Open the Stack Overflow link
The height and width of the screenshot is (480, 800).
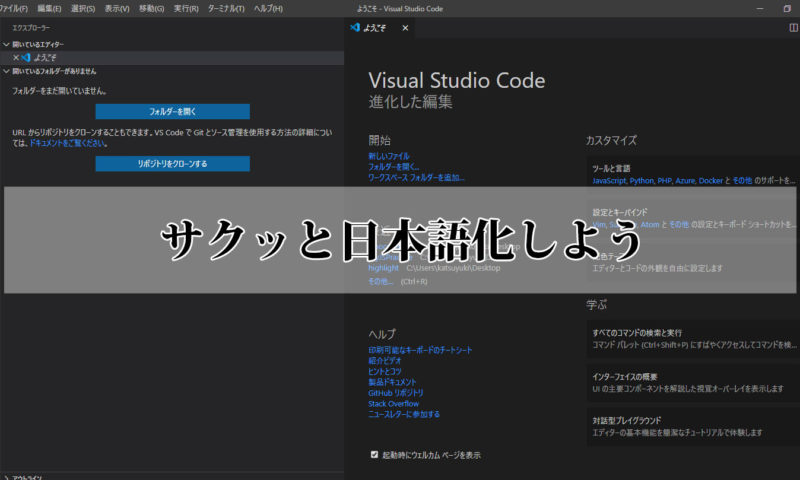pos(393,403)
